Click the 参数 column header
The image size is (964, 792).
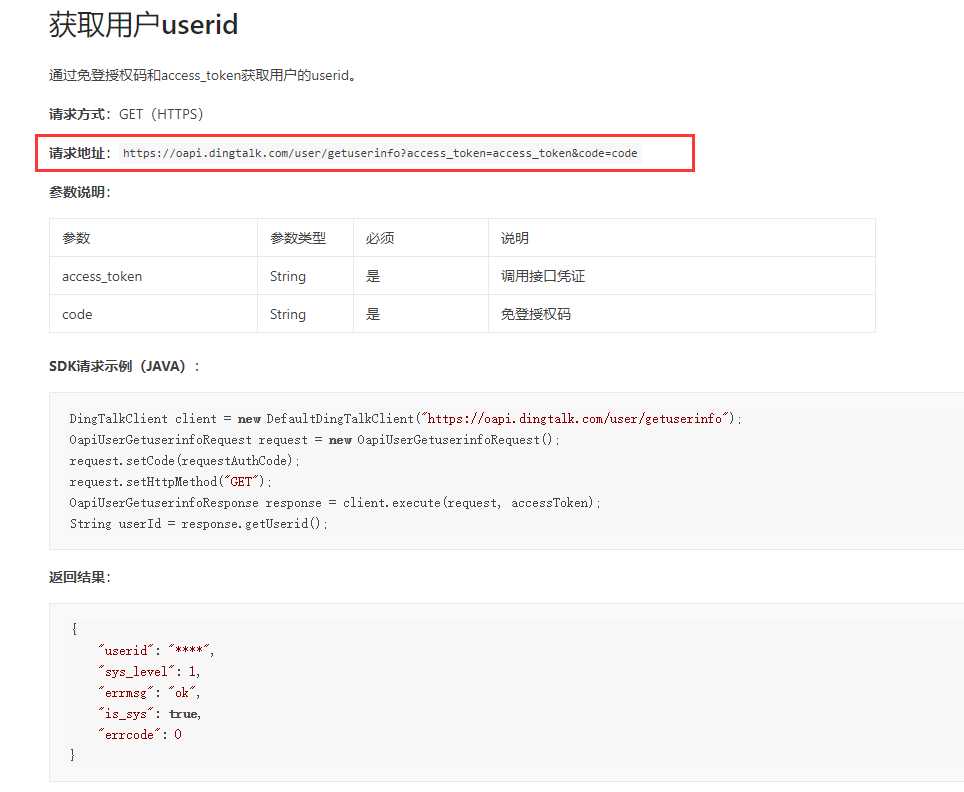pos(76,238)
